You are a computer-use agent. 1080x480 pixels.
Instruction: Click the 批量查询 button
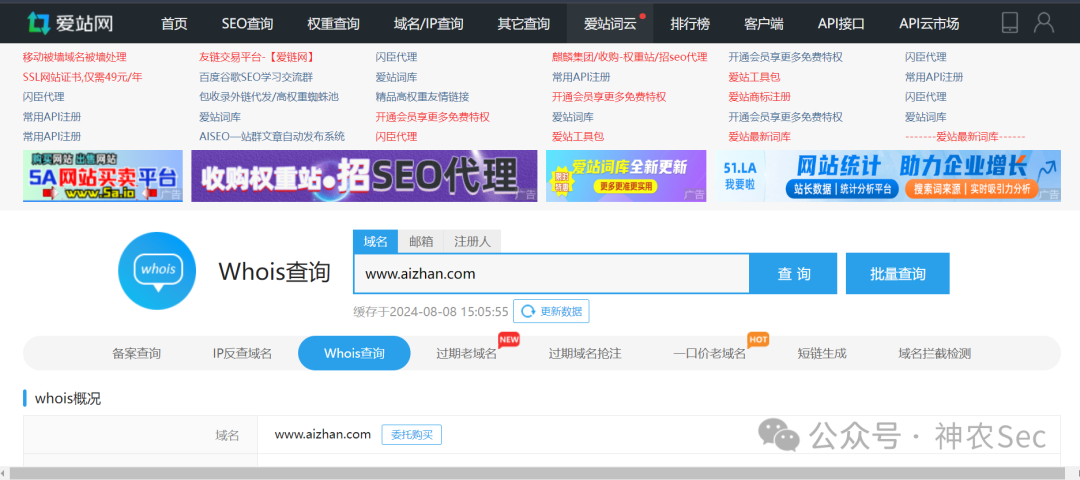pos(897,274)
